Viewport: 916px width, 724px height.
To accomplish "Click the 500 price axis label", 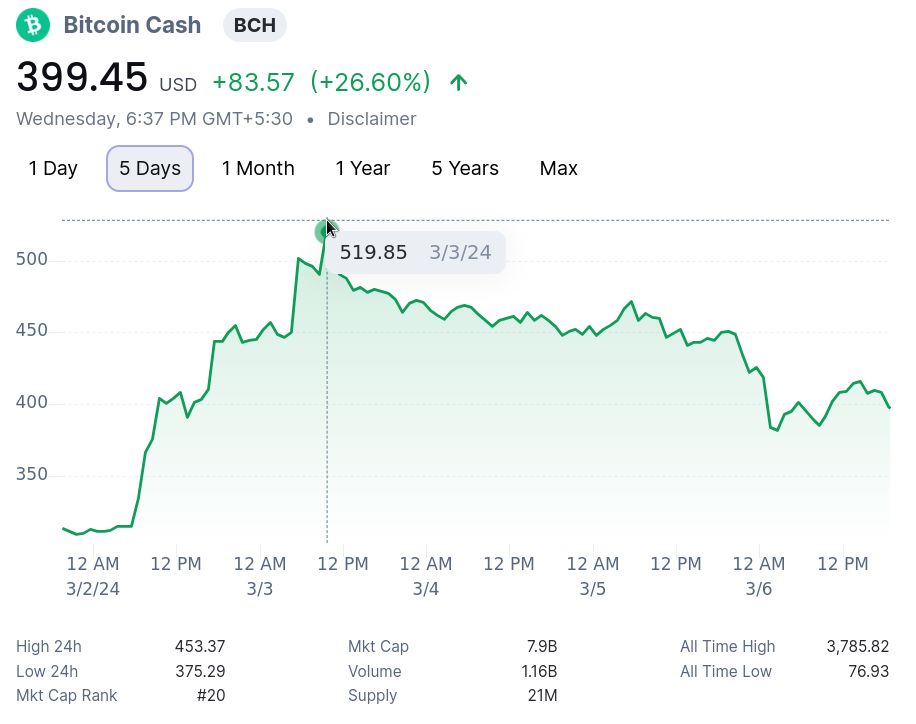I will pos(32,259).
